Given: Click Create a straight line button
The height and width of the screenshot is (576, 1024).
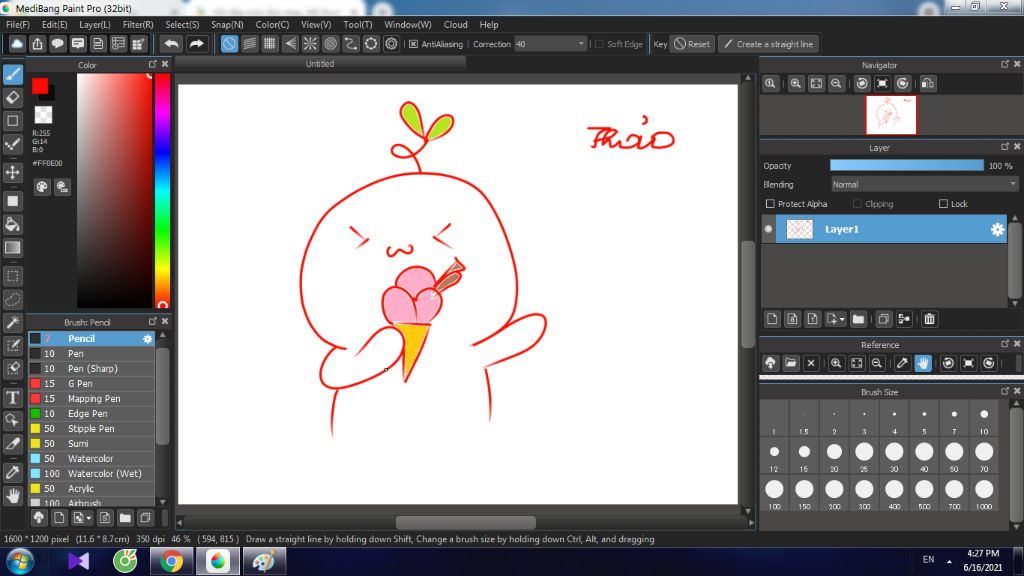Looking at the screenshot, I should [x=769, y=44].
